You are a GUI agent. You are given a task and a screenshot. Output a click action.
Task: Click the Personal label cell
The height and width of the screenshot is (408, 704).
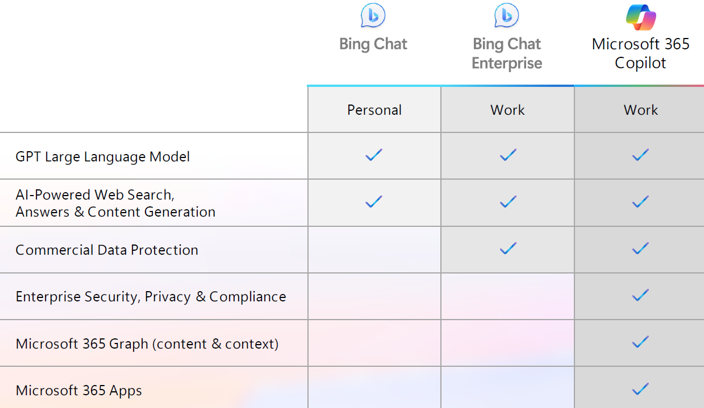(x=374, y=110)
